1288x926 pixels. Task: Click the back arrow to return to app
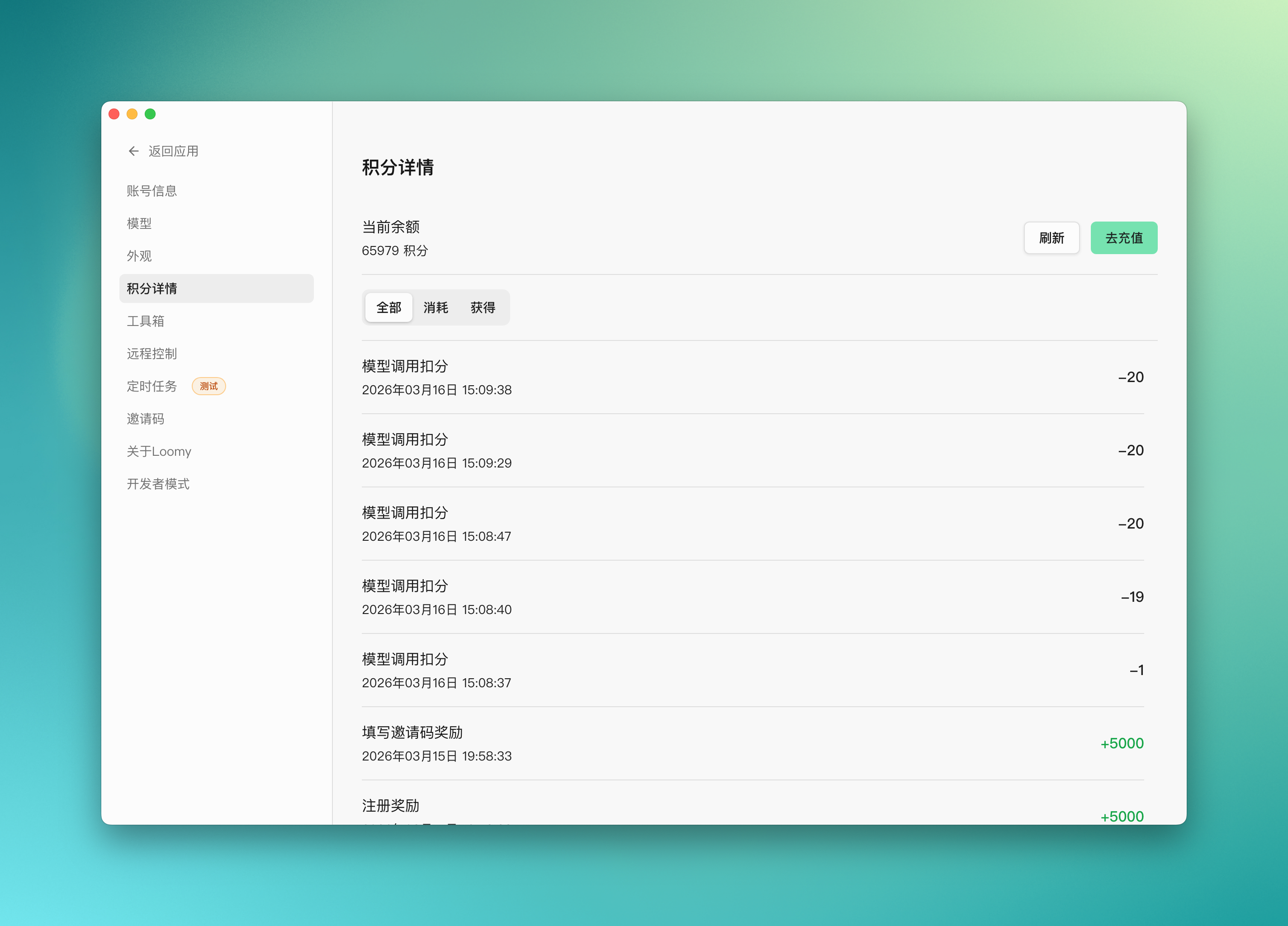[x=133, y=151]
